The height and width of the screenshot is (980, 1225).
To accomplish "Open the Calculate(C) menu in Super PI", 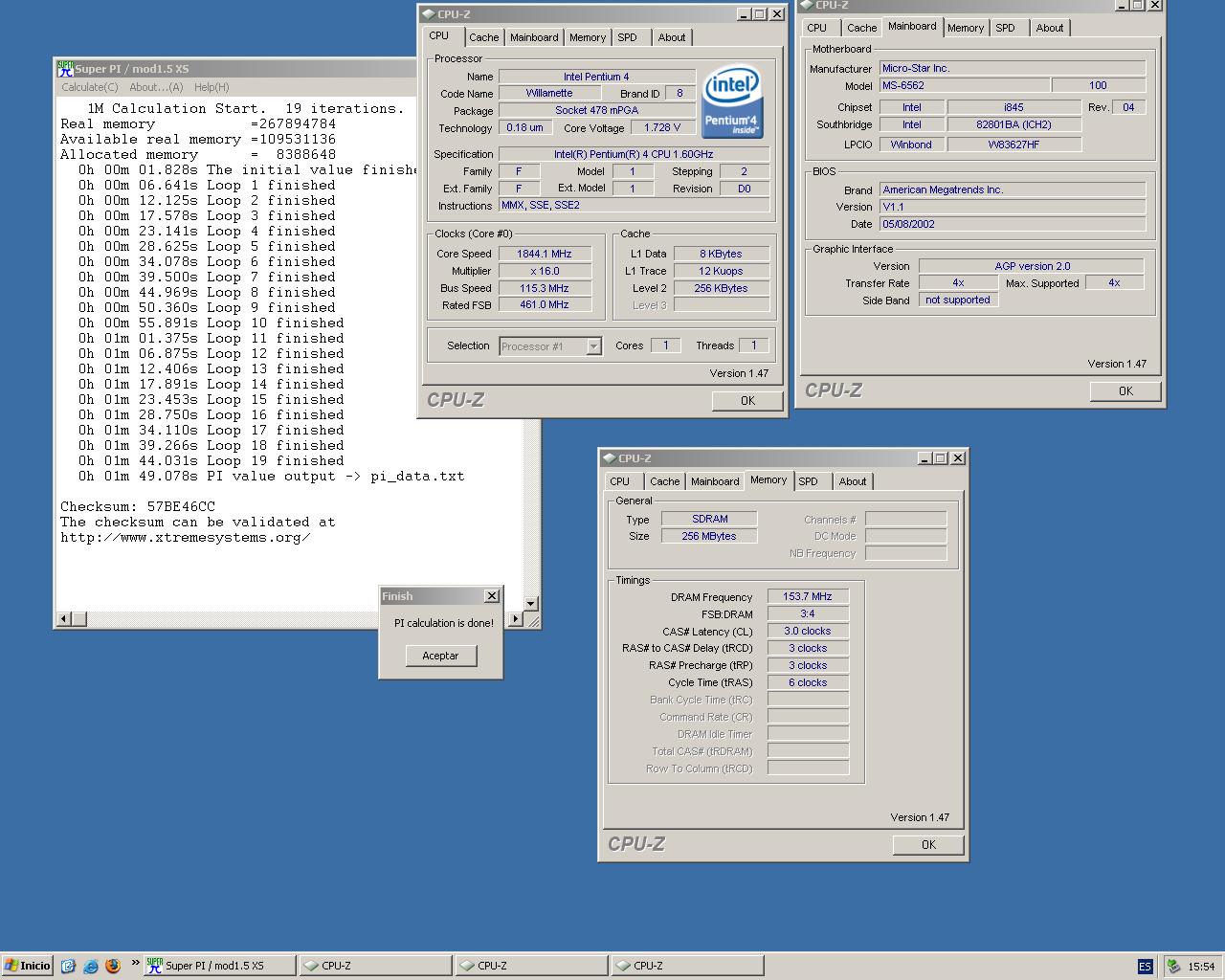I will (x=90, y=87).
